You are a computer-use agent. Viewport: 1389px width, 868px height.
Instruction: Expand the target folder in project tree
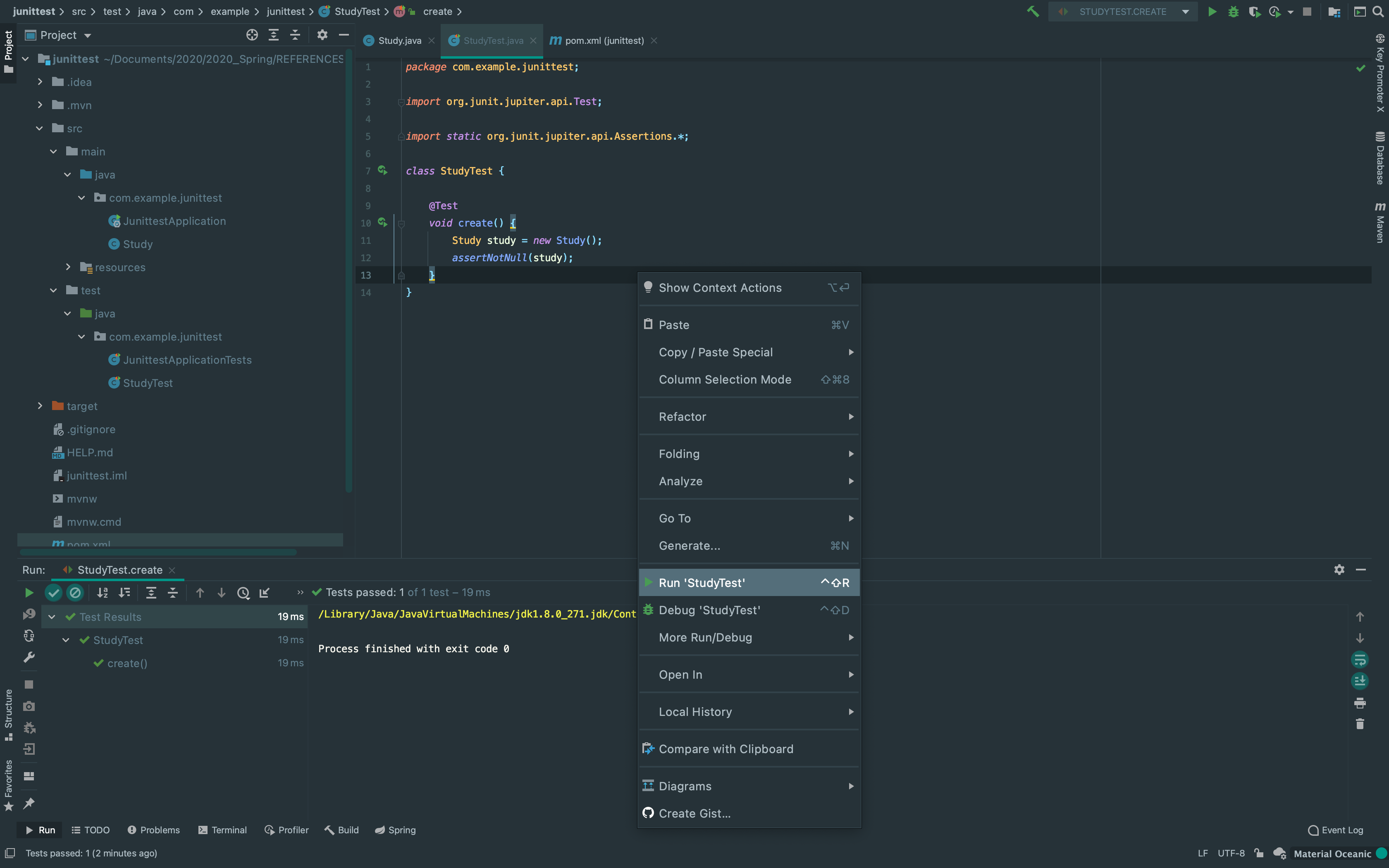[40, 406]
